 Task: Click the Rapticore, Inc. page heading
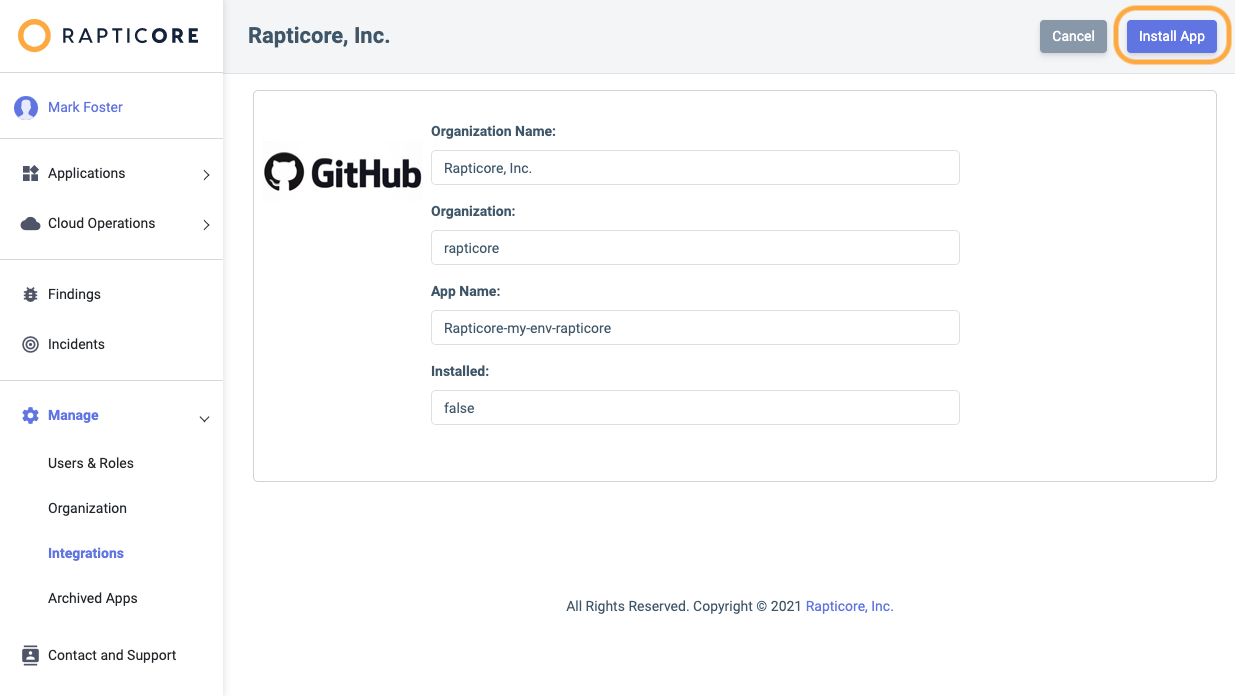(319, 36)
